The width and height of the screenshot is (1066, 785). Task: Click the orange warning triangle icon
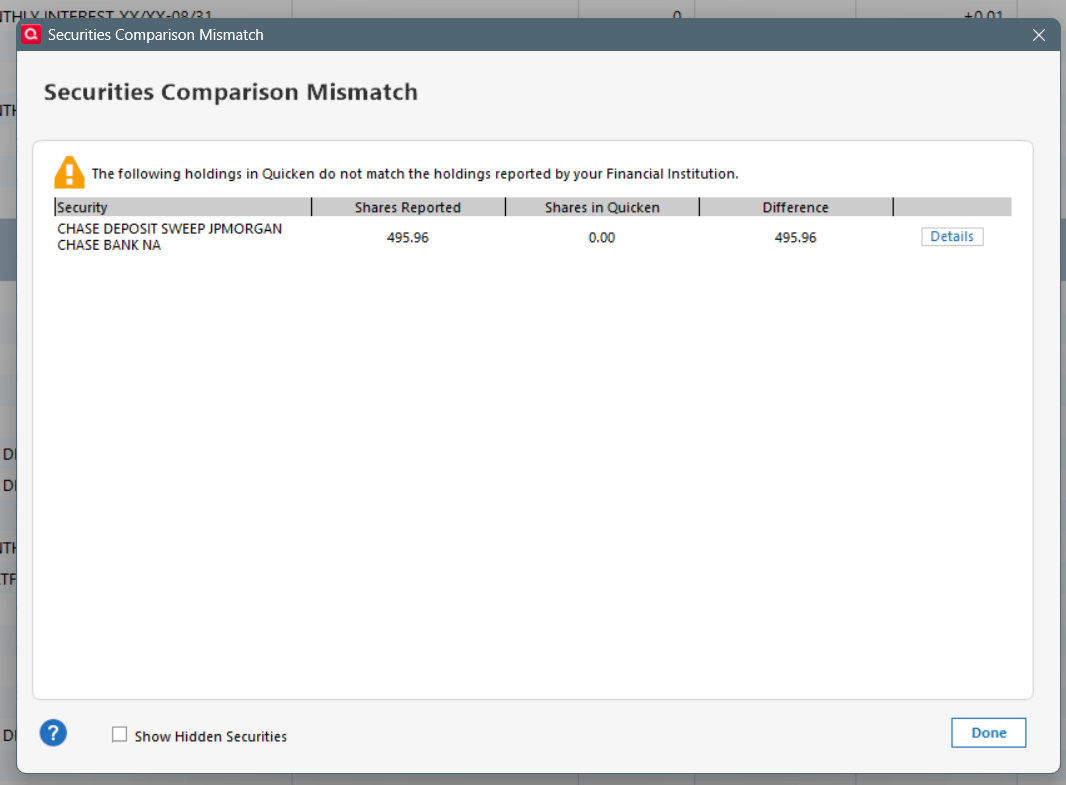tap(69, 173)
